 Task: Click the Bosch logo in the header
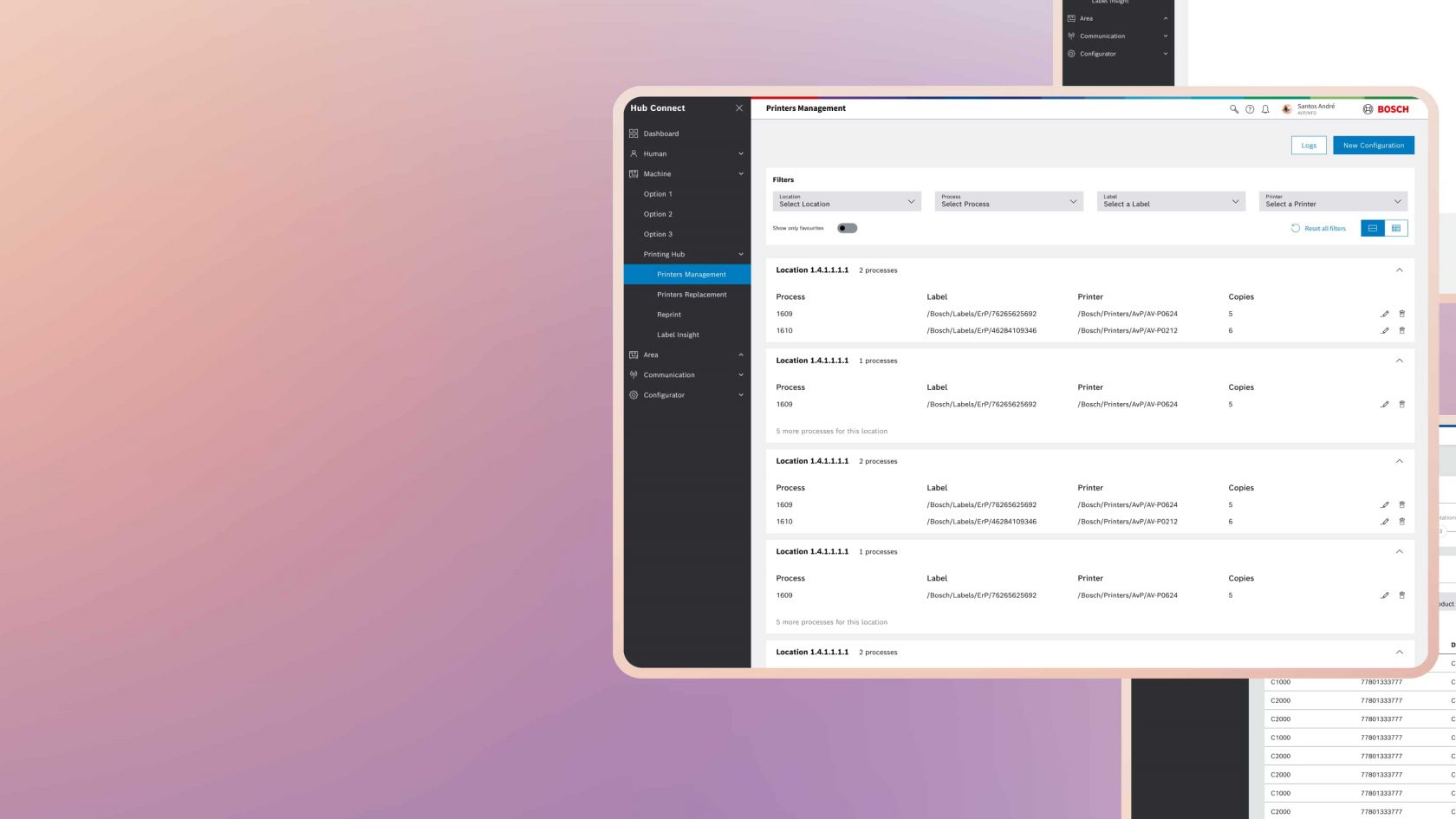click(1386, 109)
